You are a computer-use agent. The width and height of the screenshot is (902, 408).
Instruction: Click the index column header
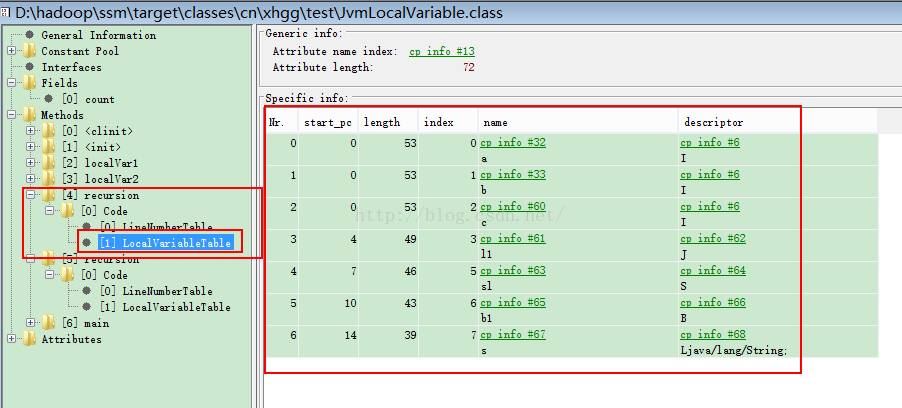click(448, 122)
